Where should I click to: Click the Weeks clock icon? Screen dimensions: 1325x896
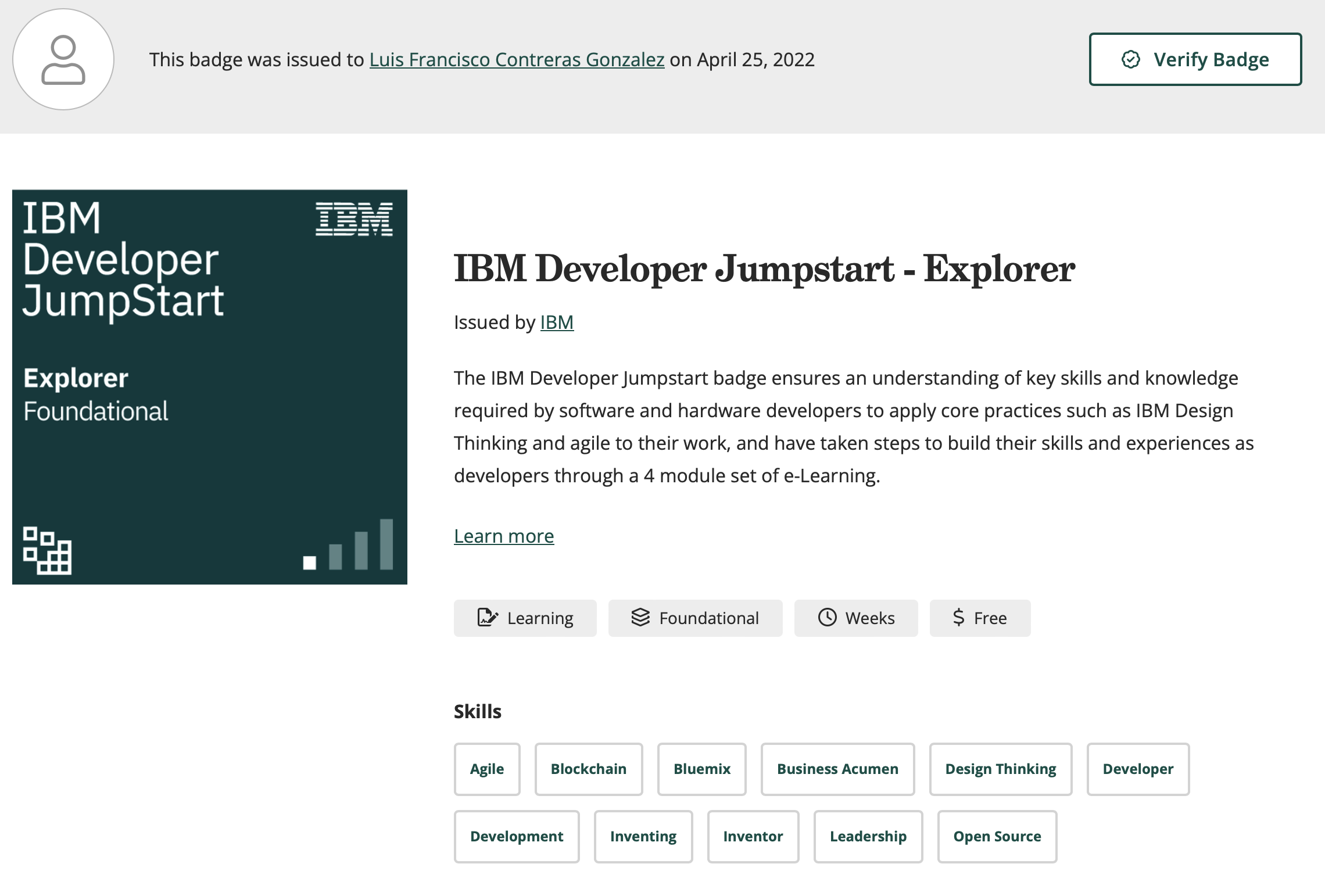pos(827,617)
